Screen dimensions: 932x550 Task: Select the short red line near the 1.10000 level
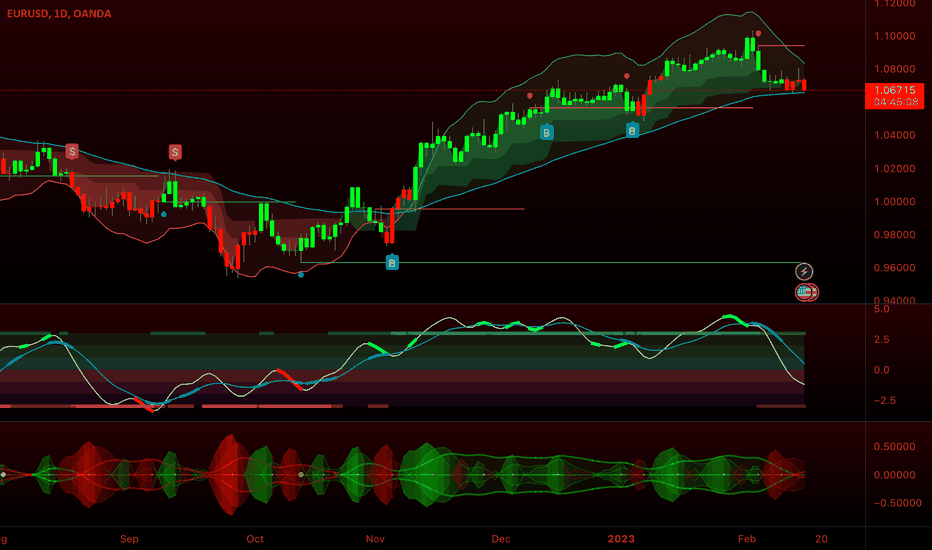click(781, 45)
